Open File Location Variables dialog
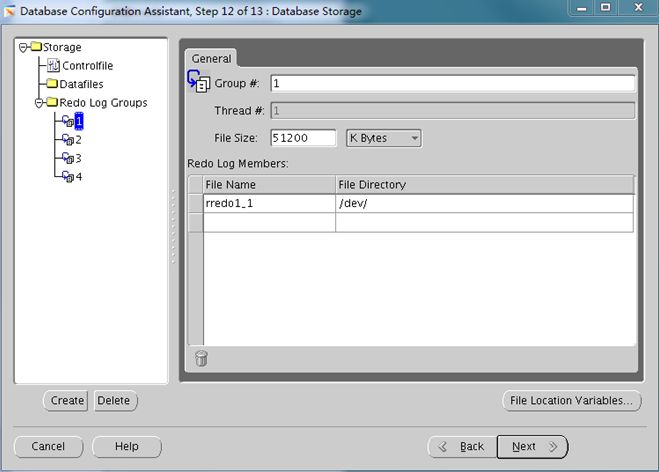The height and width of the screenshot is (472, 659). [x=572, y=401]
